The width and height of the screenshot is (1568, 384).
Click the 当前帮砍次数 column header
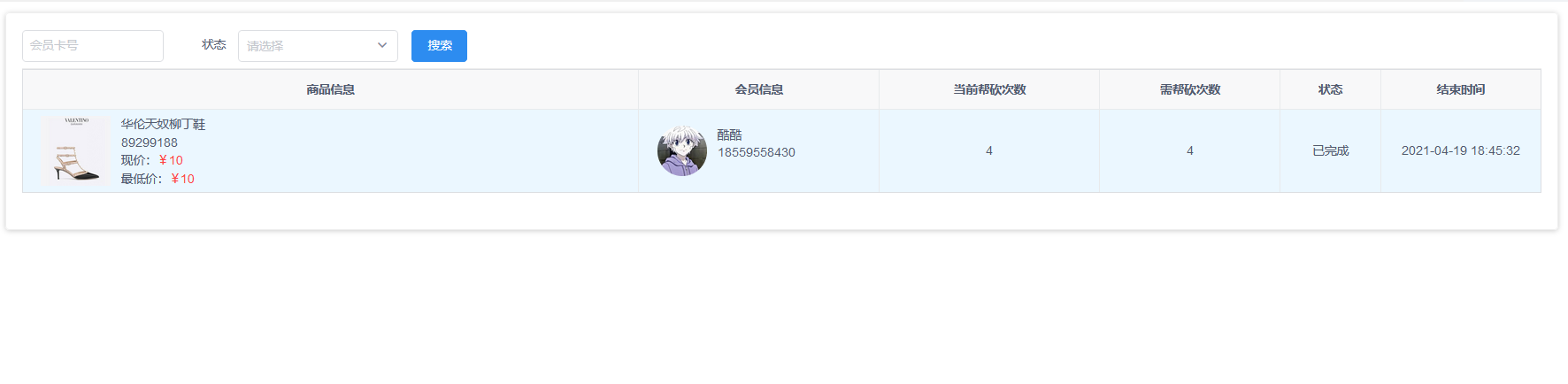(989, 89)
